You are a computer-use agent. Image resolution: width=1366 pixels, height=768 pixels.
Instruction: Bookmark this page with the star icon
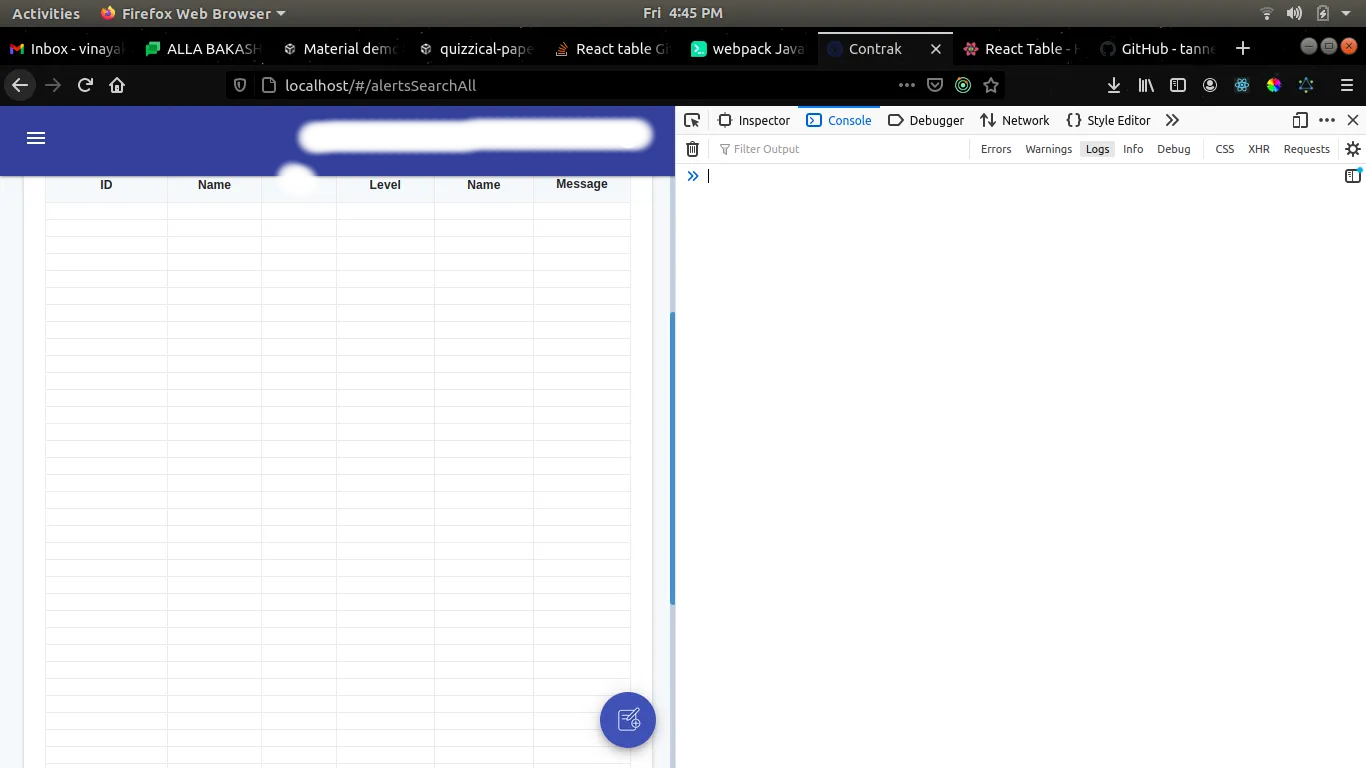coord(991,86)
